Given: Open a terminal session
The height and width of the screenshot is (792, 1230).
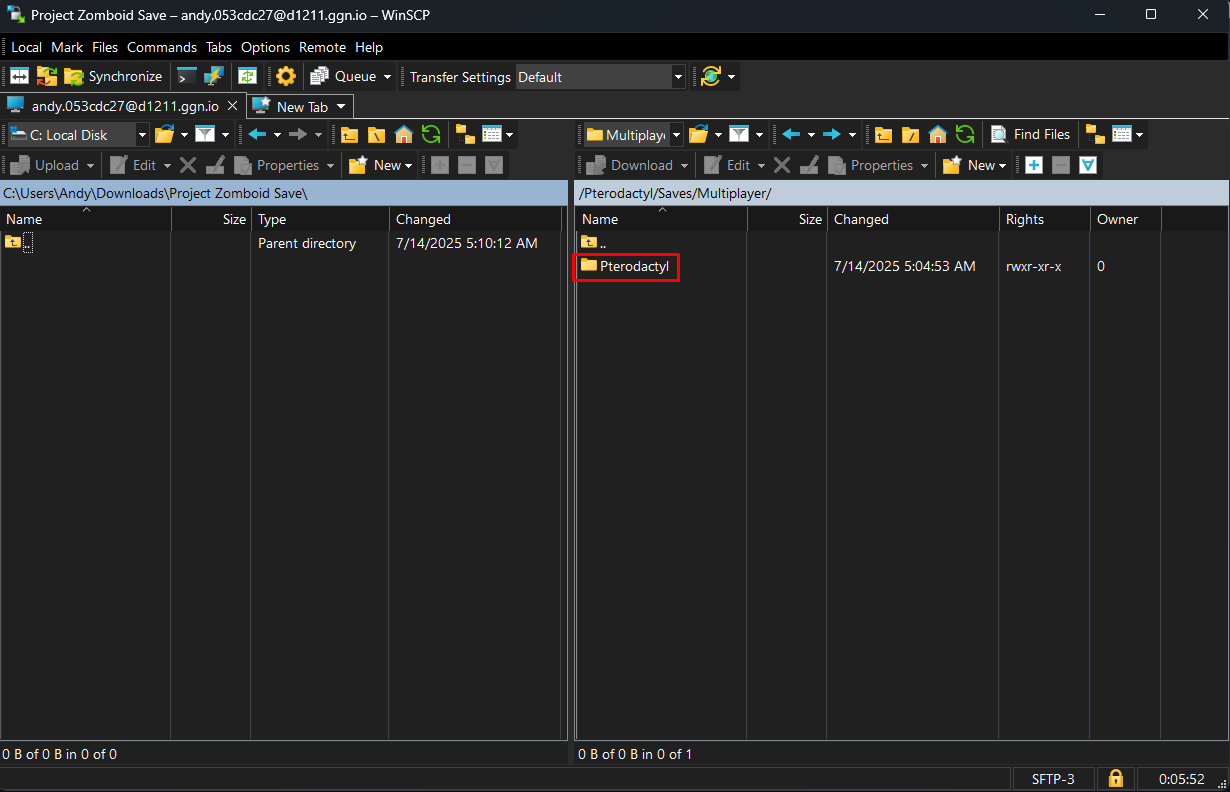Looking at the screenshot, I should point(186,76).
